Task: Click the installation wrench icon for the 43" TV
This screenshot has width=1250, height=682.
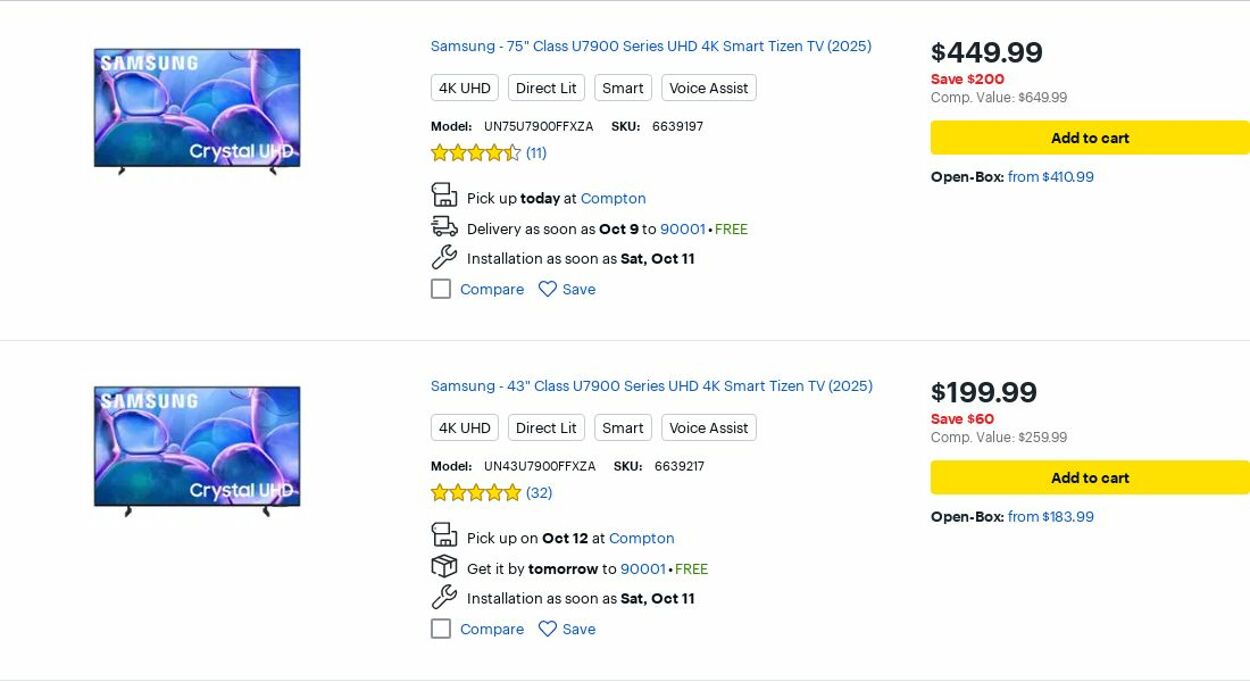Action: (444, 598)
